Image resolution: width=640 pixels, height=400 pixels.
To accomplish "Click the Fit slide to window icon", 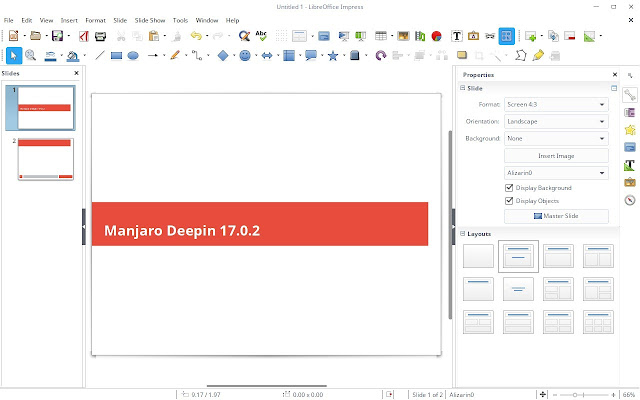I will pyautogui.click(x=542, y=395).
